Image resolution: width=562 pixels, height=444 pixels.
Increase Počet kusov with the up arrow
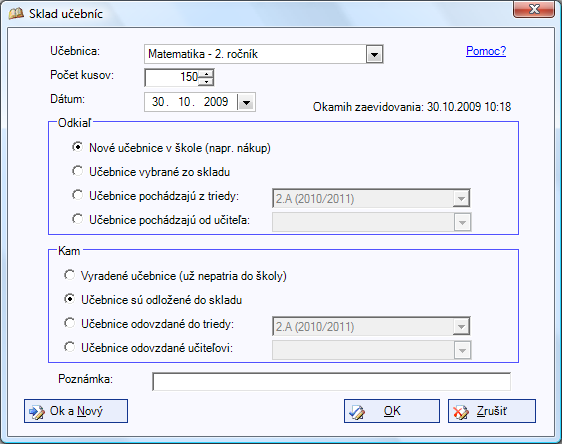point(206,73)
